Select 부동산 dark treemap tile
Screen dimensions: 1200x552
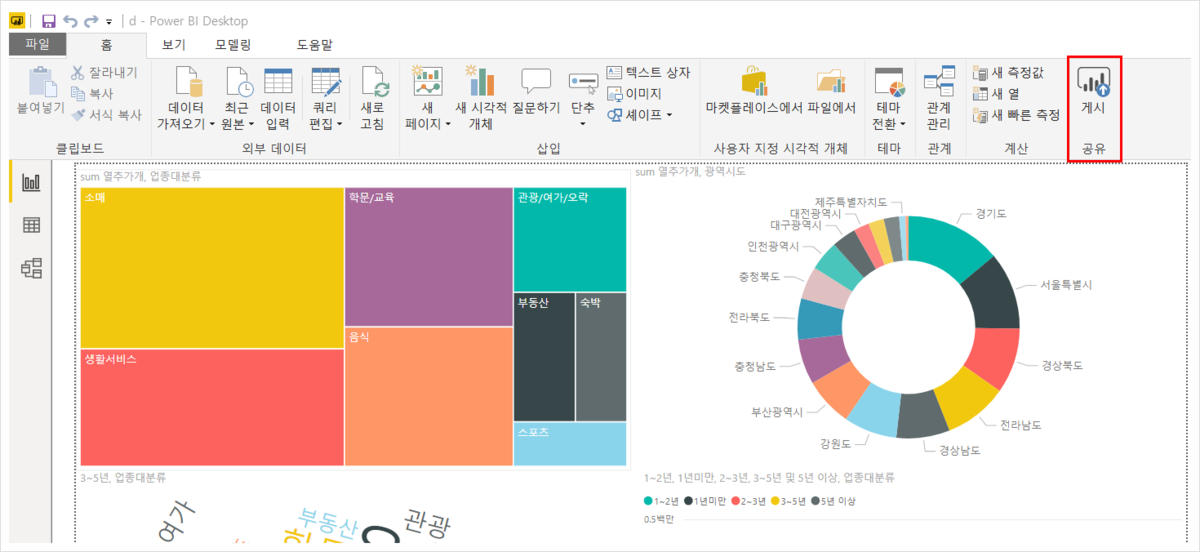(x=545, y=357)
